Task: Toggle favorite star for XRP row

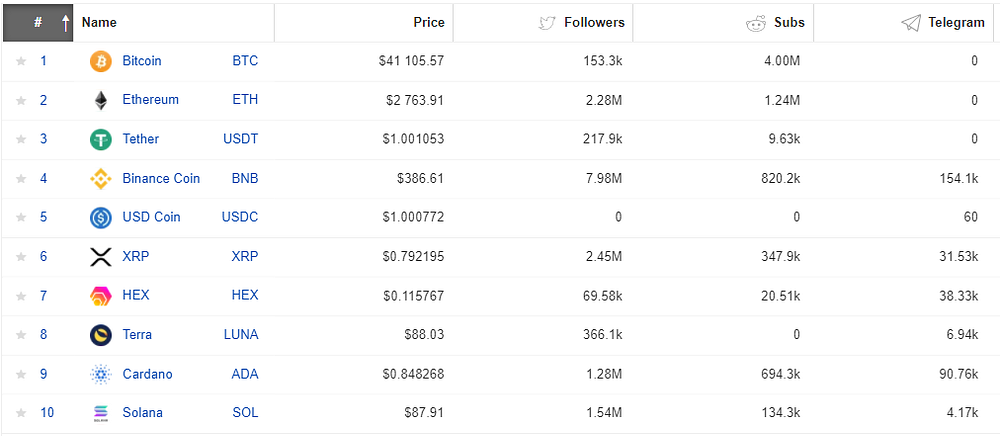Action: pyautogui.click(x=21, y=257)
